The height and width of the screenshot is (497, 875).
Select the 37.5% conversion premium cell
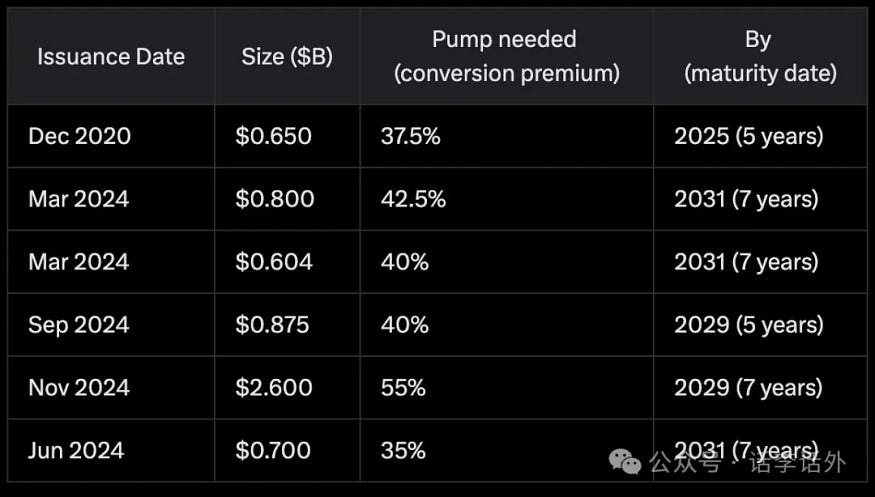pyautogui.click(x=507, y=136)
